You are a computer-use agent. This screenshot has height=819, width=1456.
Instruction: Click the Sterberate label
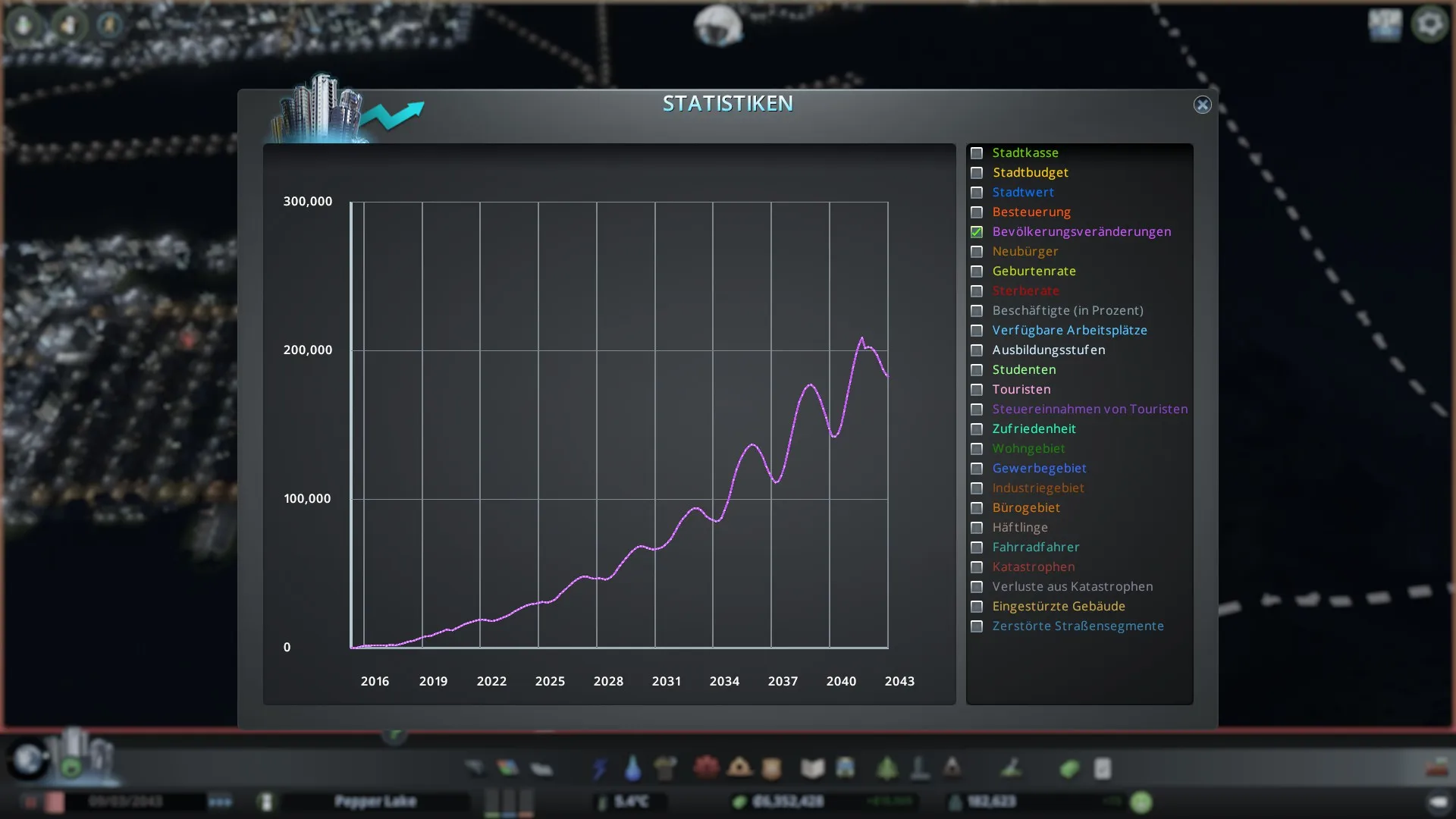[1025, 291]
